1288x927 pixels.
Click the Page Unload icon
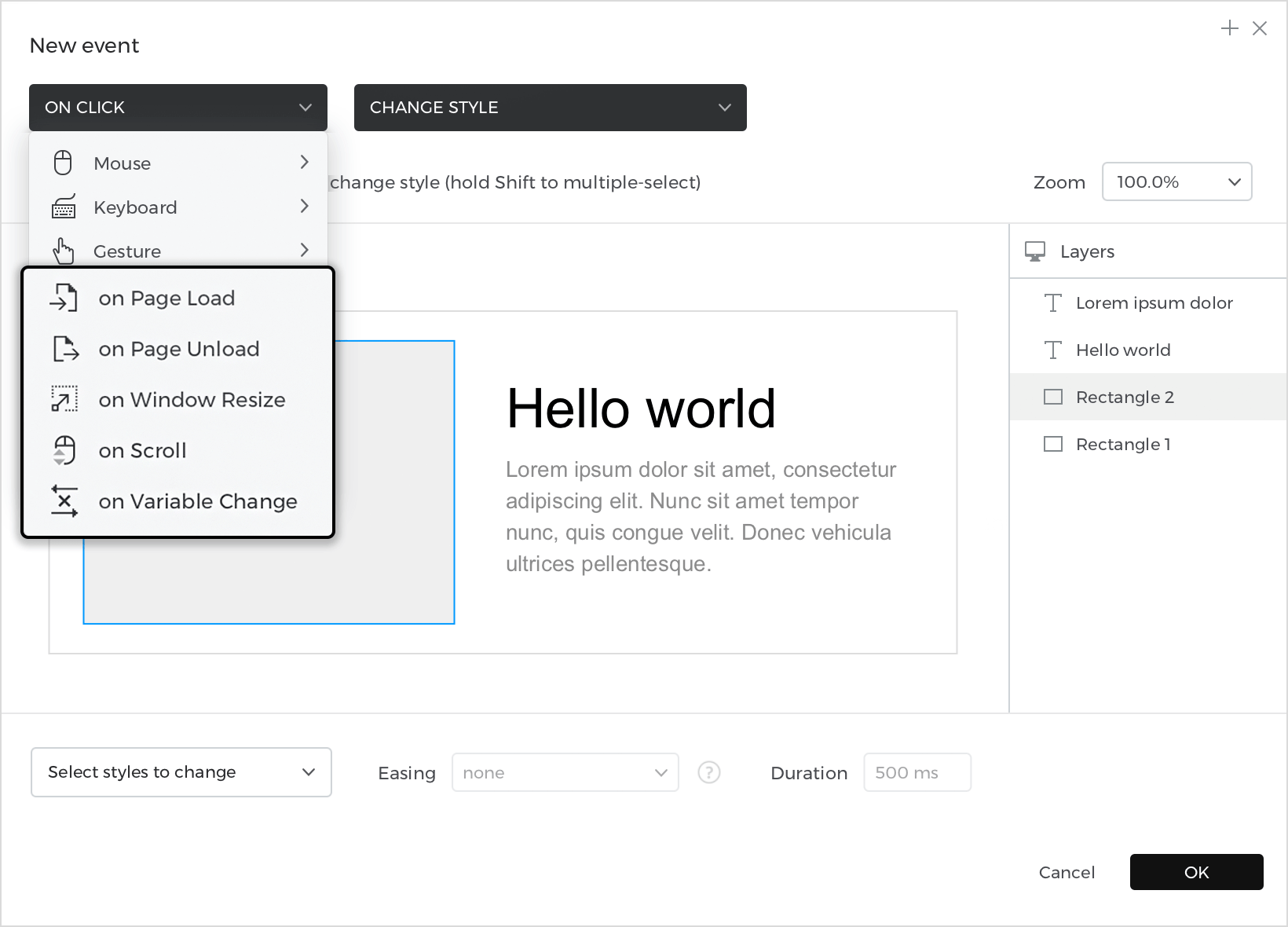pyautogui.click(x=66, y=349)
